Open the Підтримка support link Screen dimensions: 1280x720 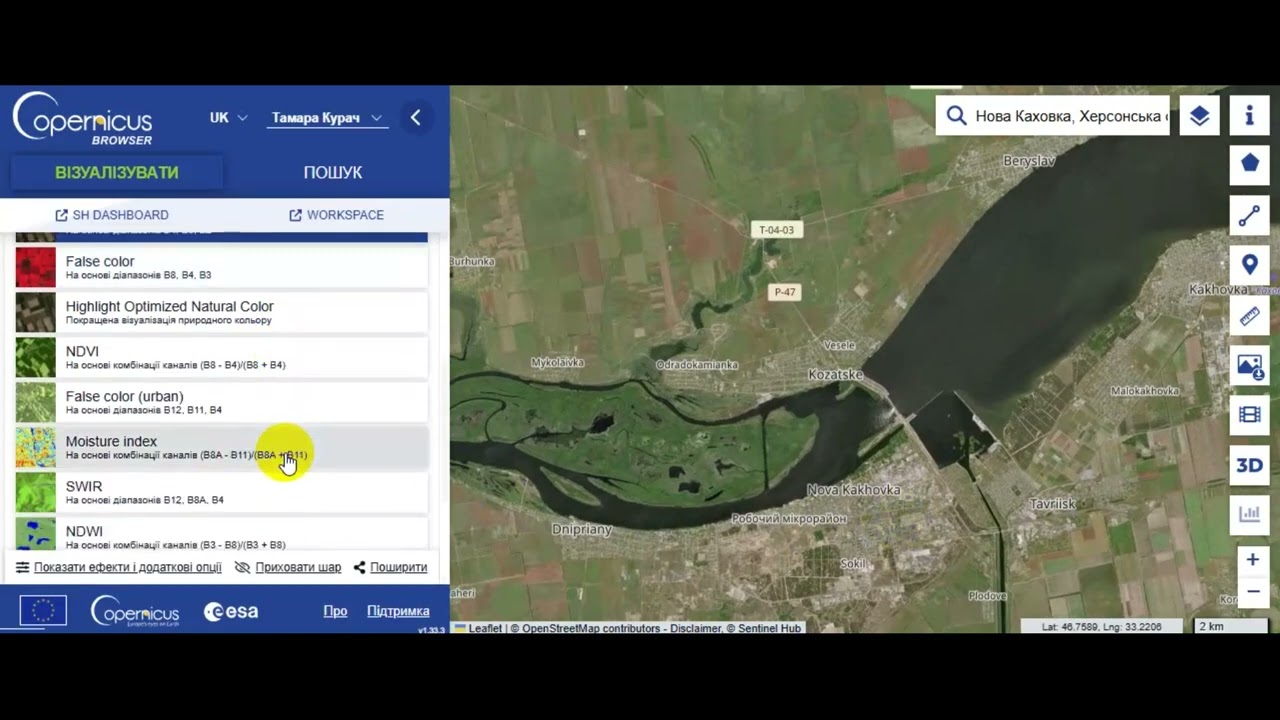pyautogui.click(x=398, y=611)
